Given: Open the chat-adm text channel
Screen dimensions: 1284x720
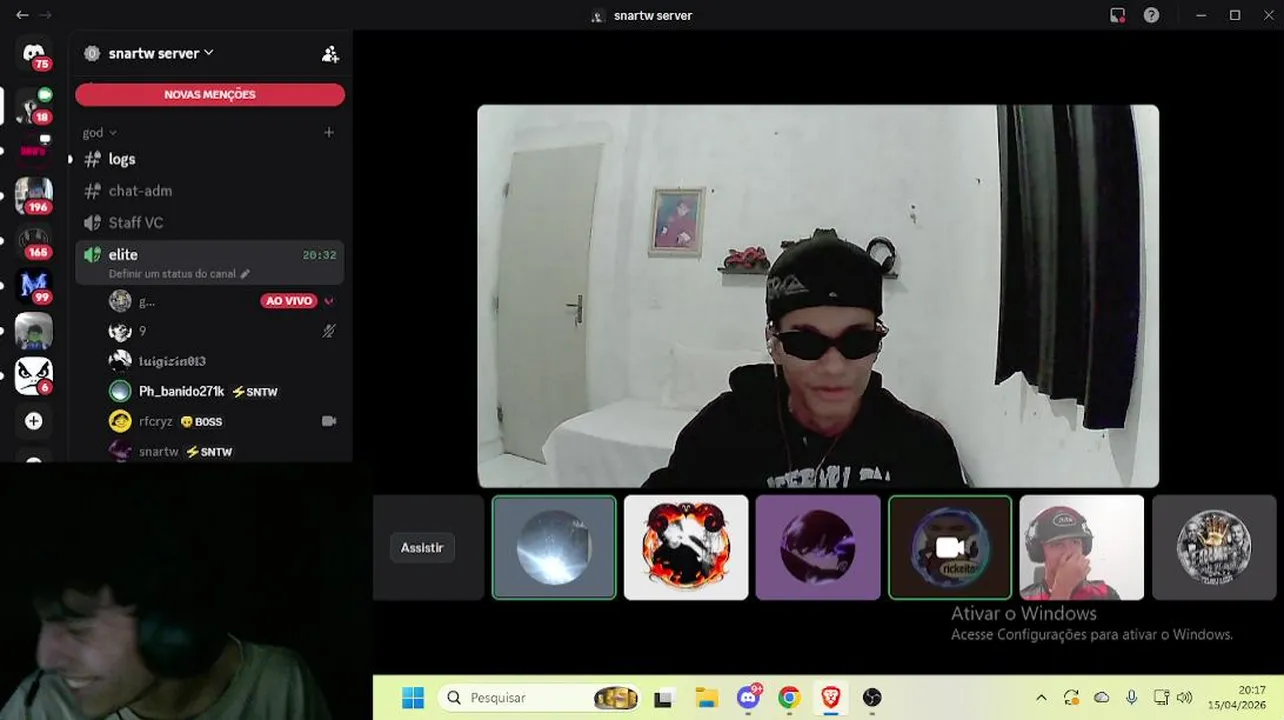Looking at the screenshot, I should [x=210, y=191].
